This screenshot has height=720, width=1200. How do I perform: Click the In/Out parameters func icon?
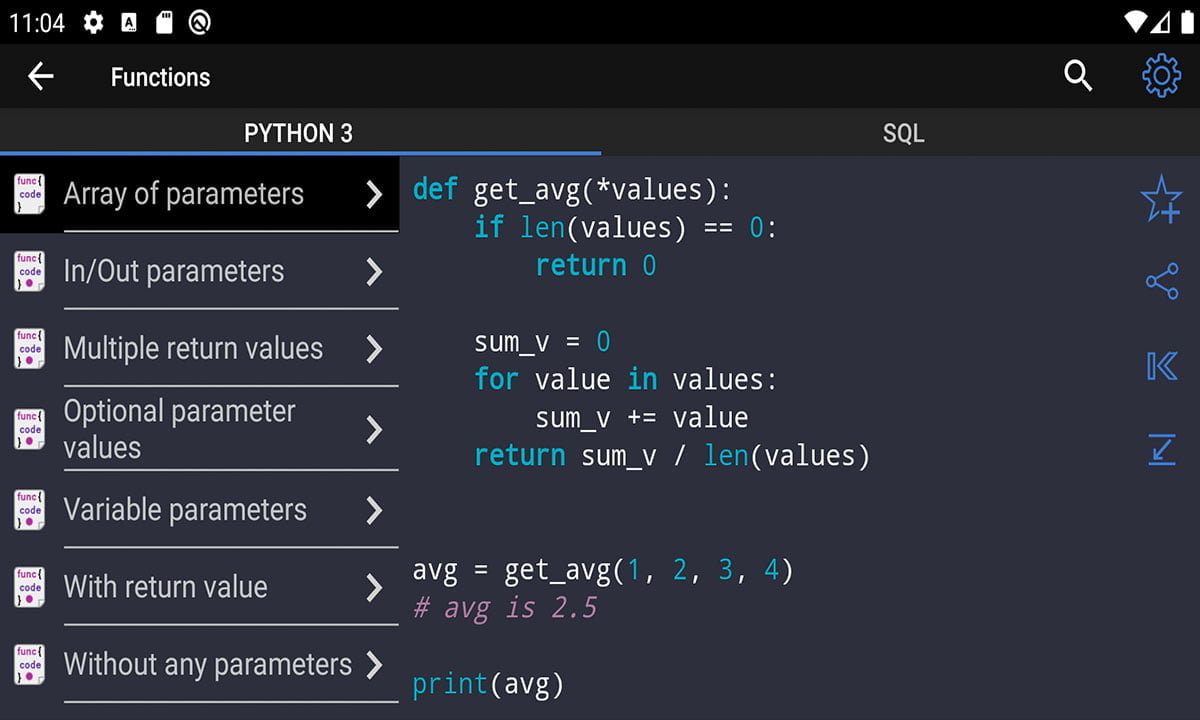point(30,271)
